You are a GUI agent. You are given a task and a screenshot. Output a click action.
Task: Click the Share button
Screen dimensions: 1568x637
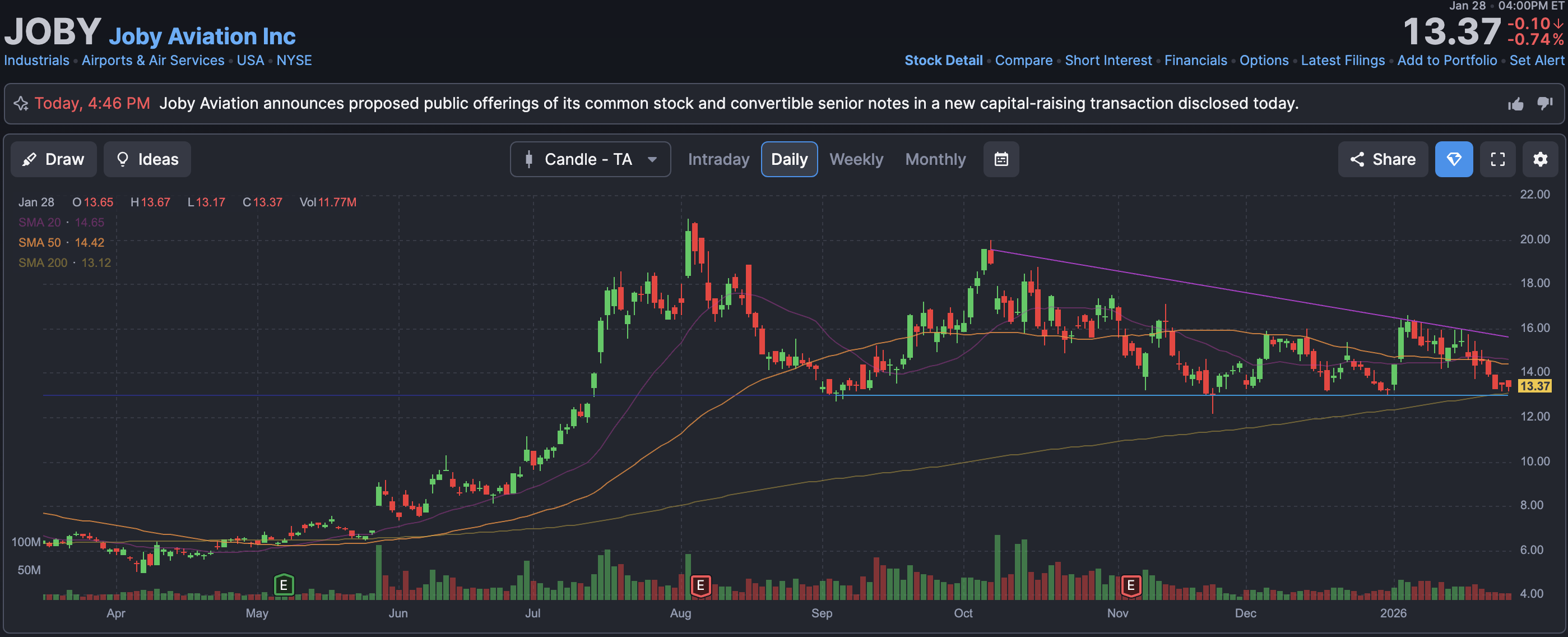coord(1383,160)
